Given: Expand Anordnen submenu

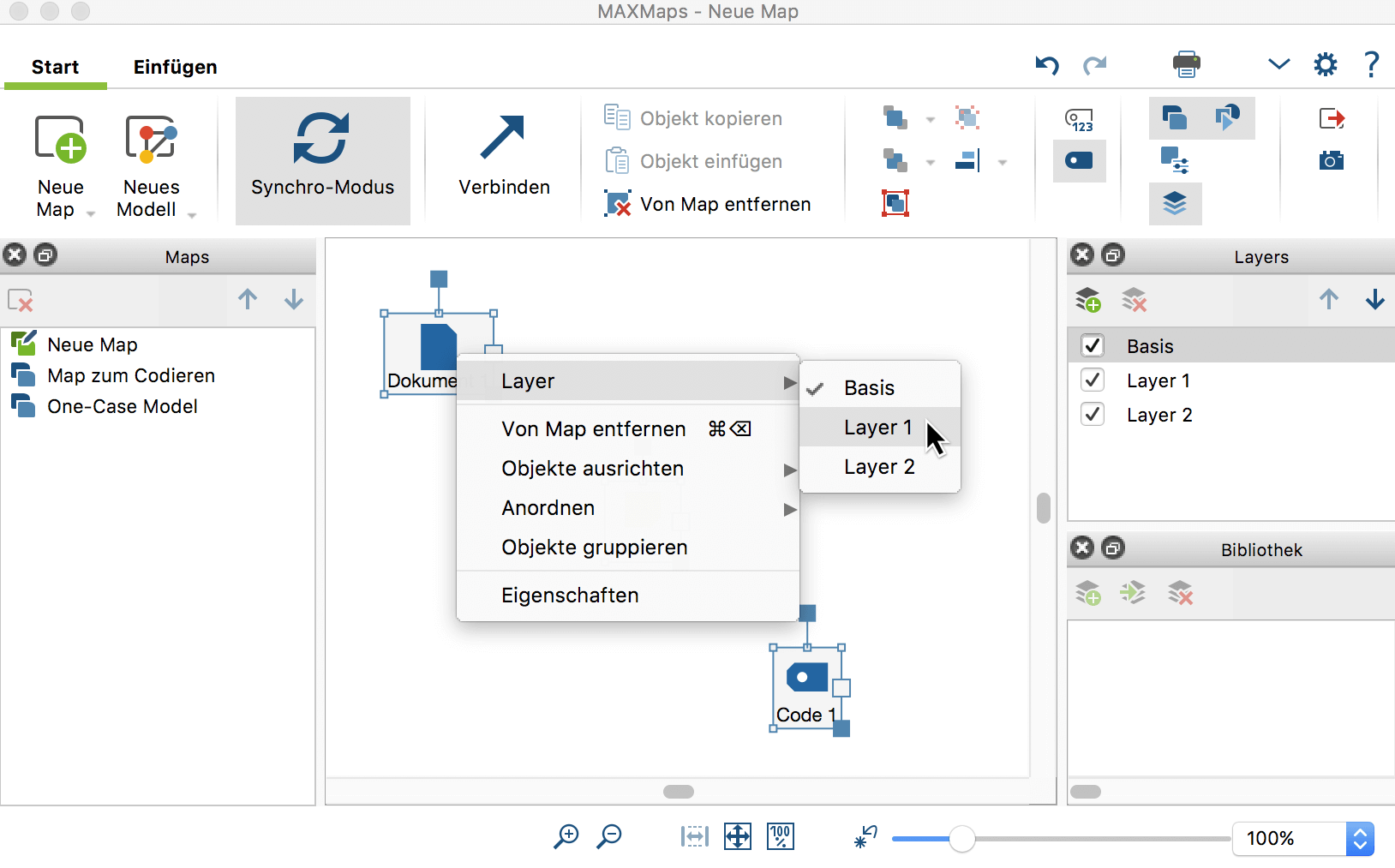Looking at the screenshot, I should click(x=628, y=508).
